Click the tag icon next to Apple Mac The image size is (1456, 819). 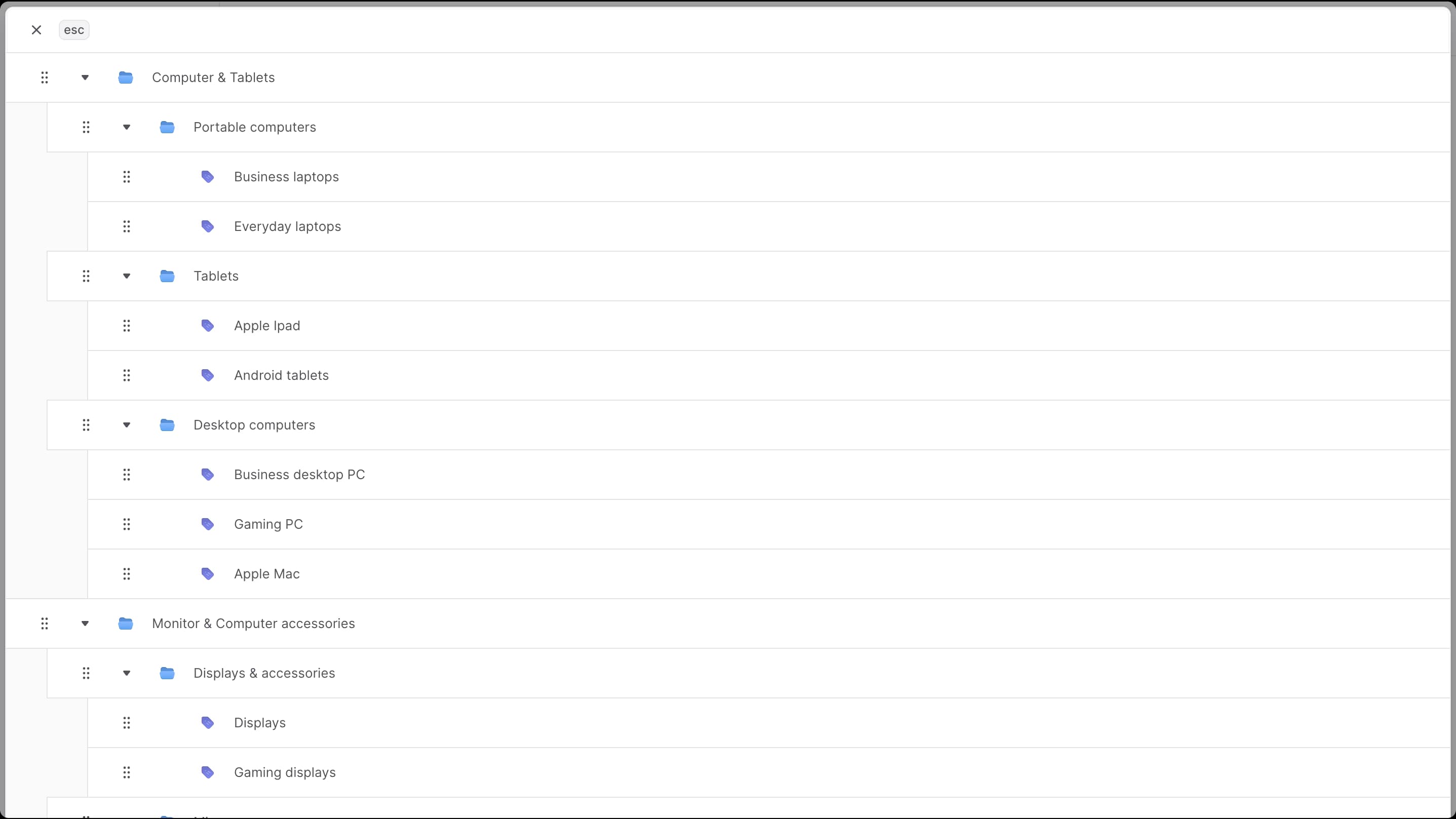coord(208,574)
